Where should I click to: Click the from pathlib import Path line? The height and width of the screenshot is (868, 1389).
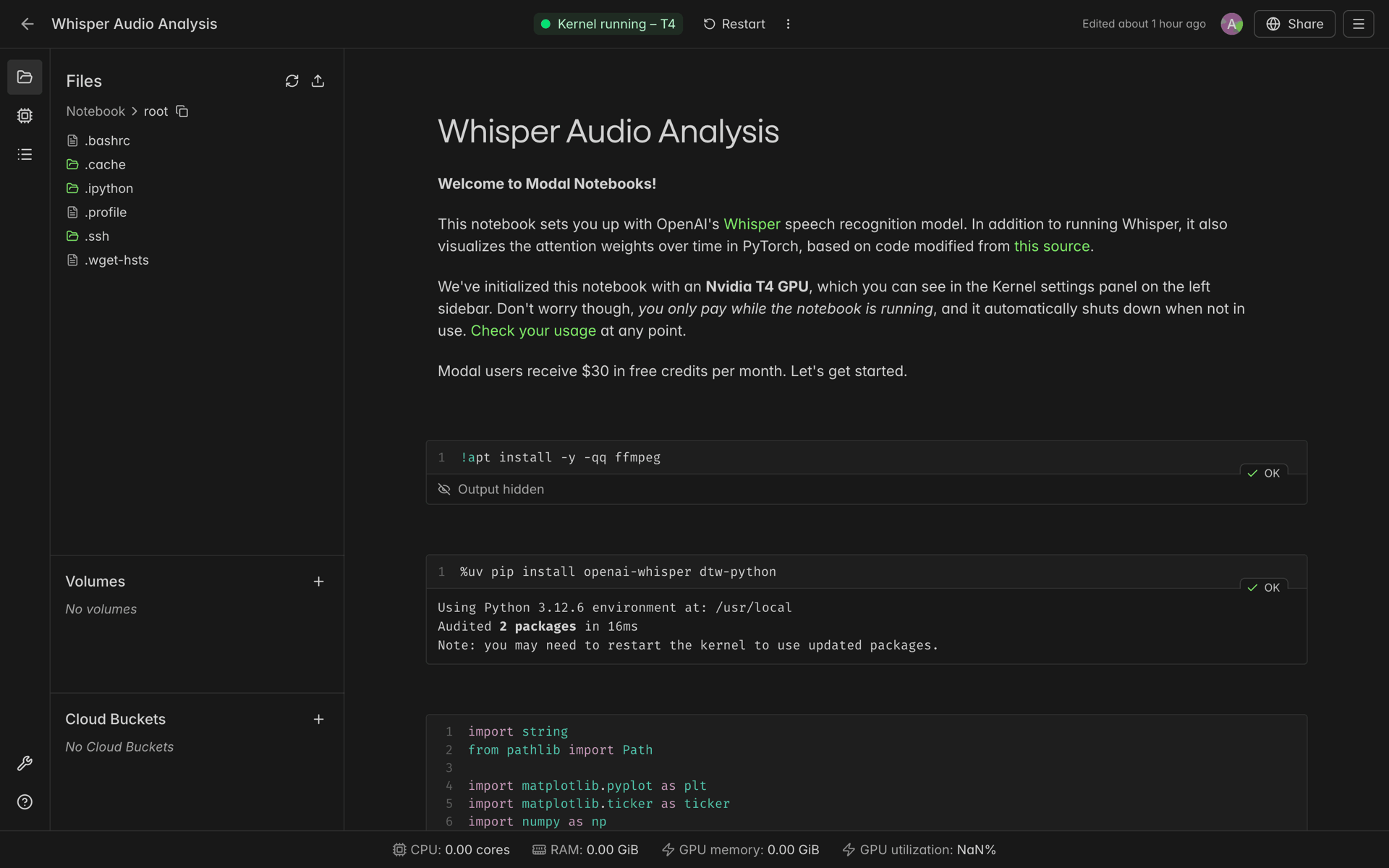pos(560,750)
